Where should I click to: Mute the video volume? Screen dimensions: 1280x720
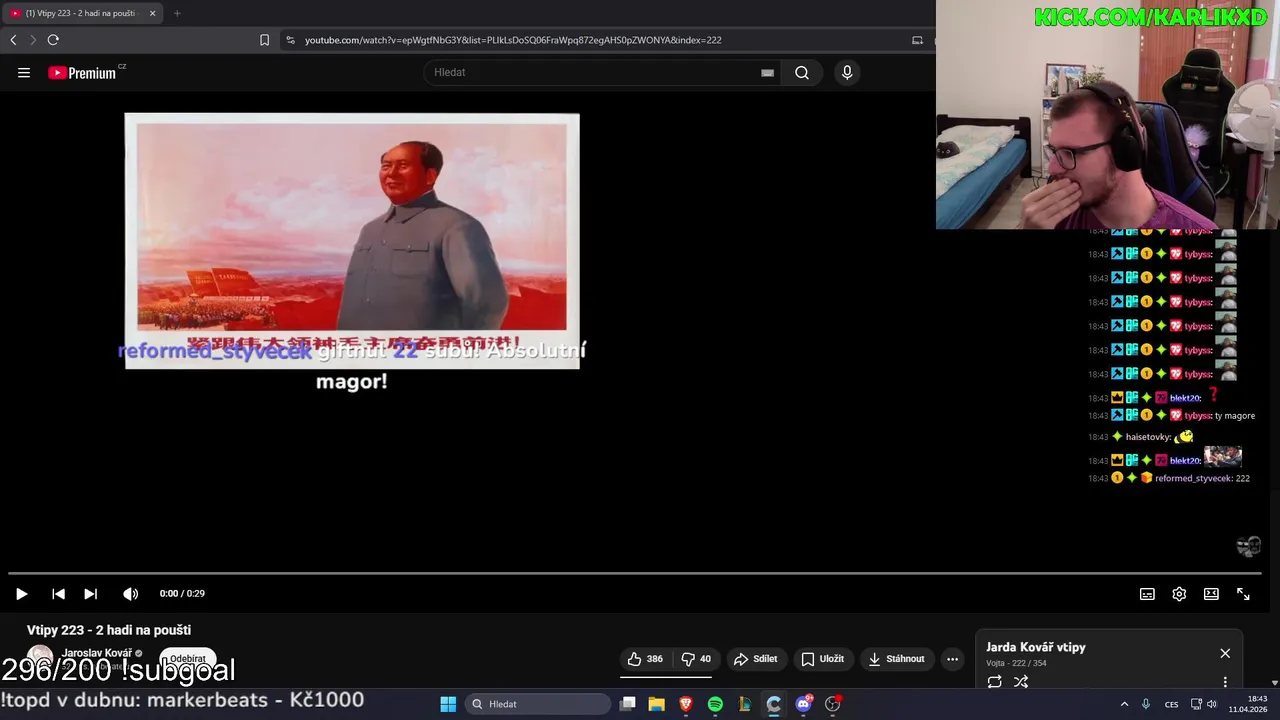[130, 594]
